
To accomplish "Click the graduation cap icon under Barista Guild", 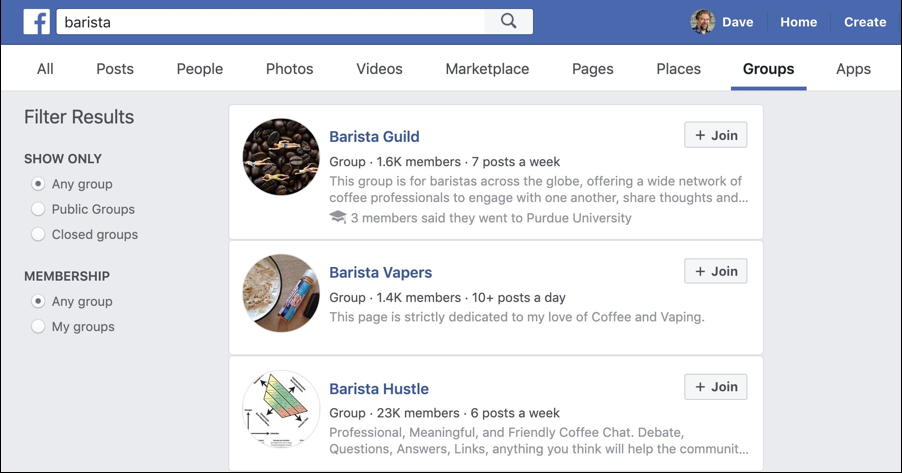I will (338, 218).
